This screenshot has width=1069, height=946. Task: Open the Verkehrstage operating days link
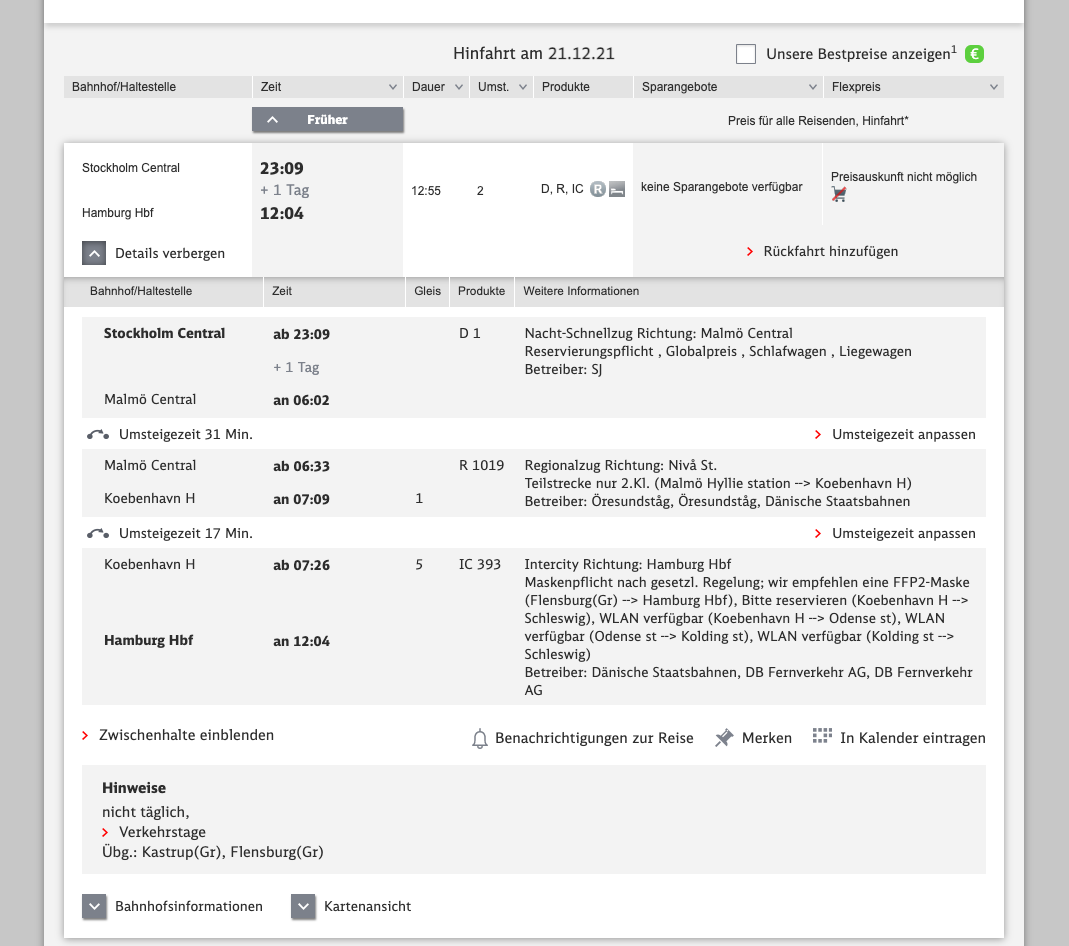click(x=162, y=832)
